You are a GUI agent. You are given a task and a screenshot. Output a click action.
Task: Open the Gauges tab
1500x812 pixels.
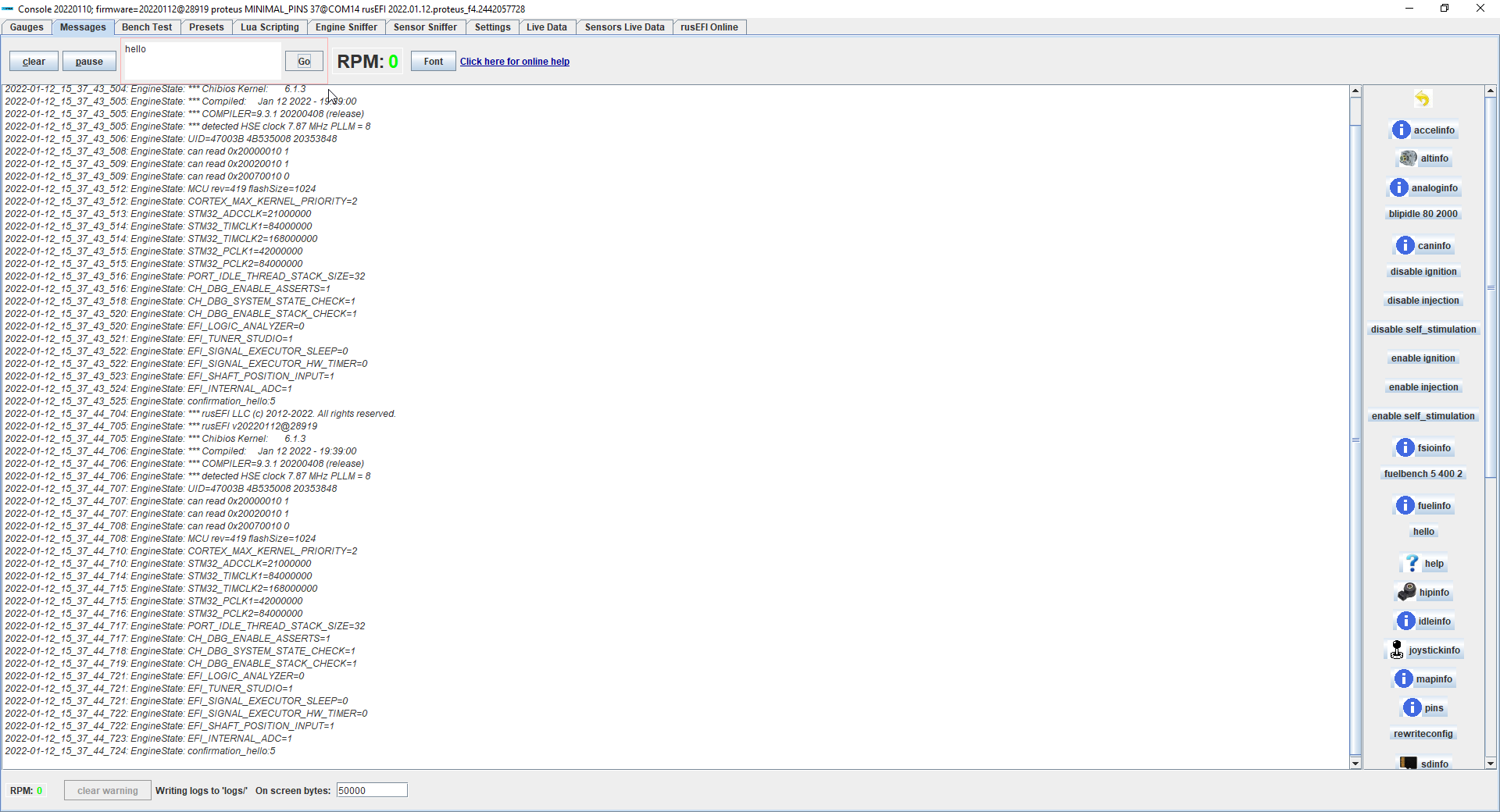coord(27,27)
